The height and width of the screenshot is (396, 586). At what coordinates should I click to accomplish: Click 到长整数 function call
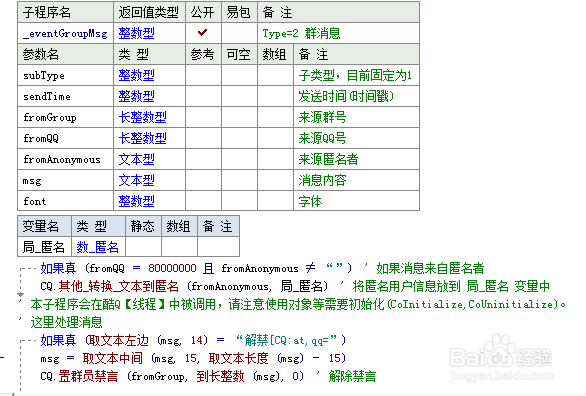(220, 376)
